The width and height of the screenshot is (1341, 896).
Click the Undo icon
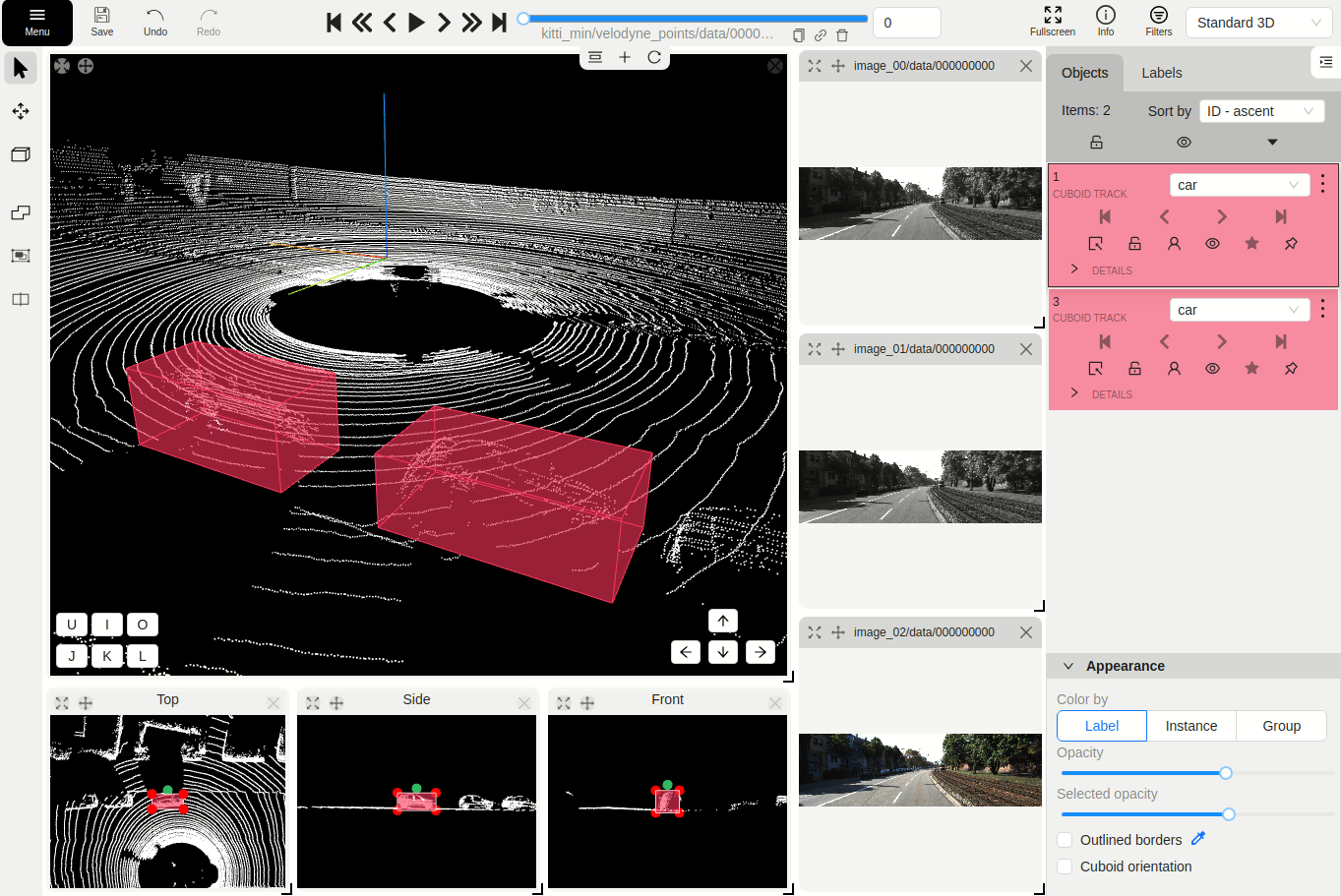tap(155, 22)
